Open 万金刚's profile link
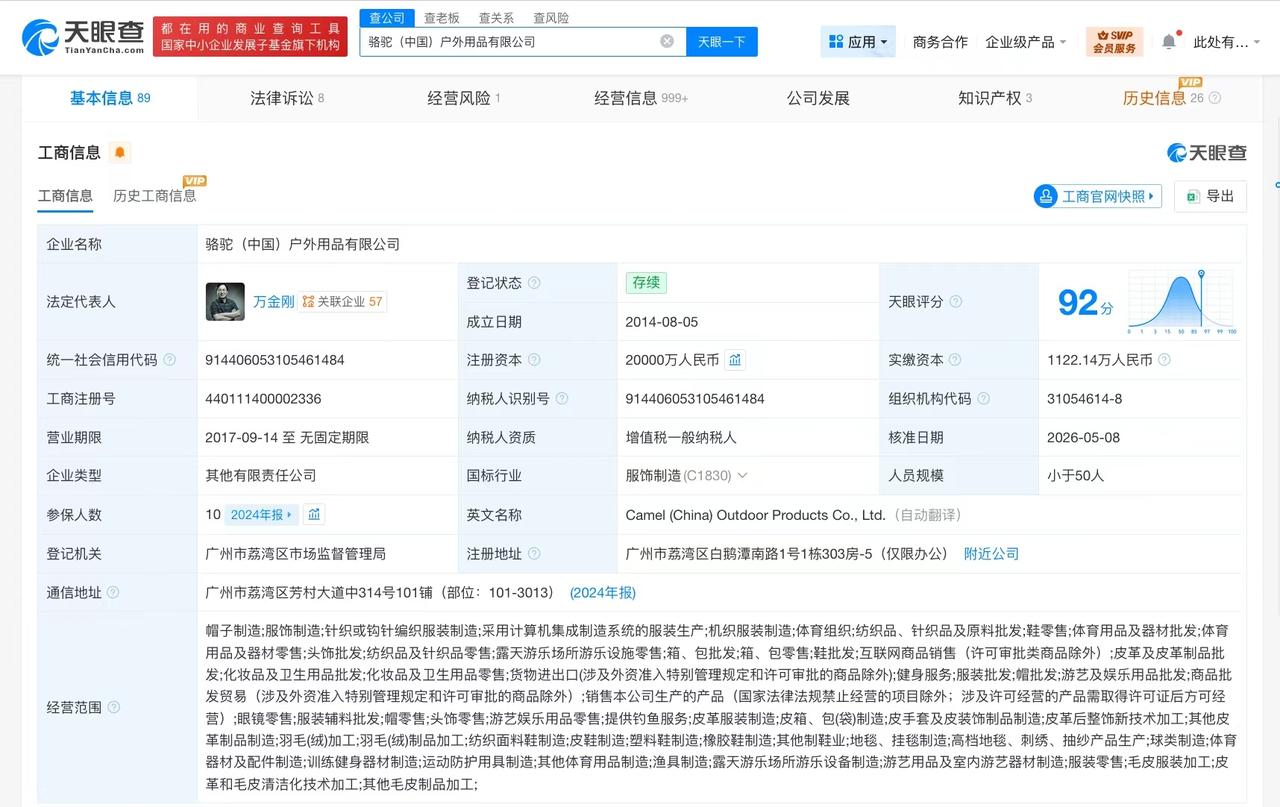This screenshot has width=1280, height=807. (x=274, y=301)
